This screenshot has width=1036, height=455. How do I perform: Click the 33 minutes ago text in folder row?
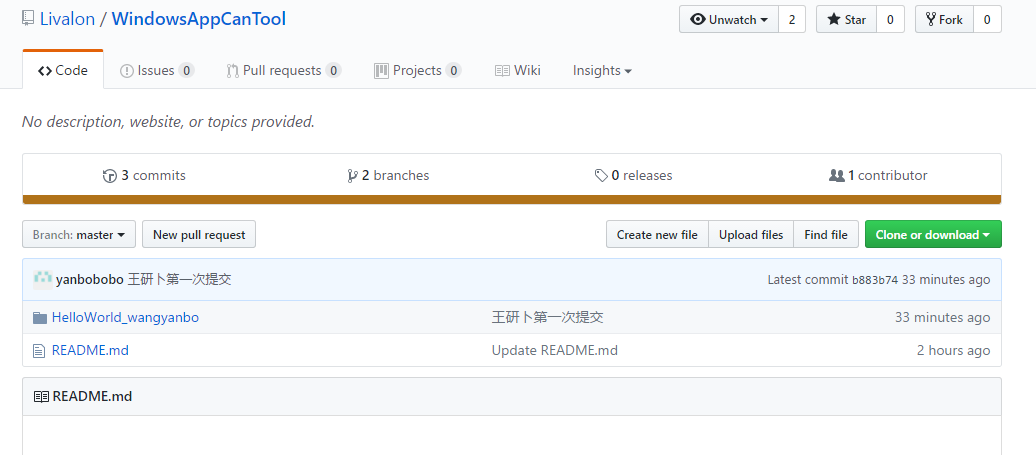942,318
